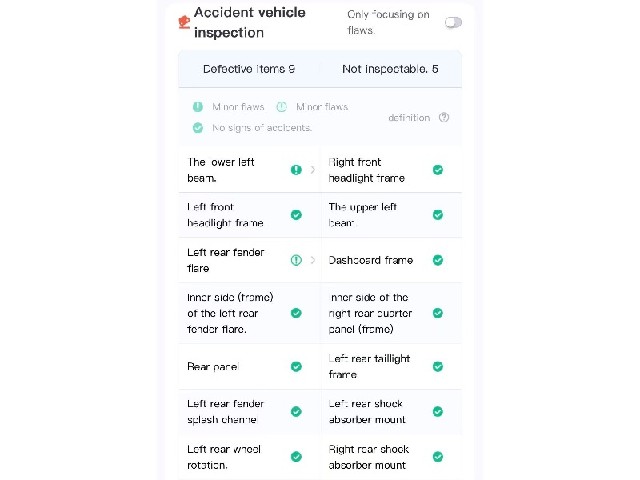Image resolution: width=640 pixels, height=480 pixels.
Task: Select the Left rear wheel rotation item
Action: pyautogui.click(x=249, y=457)
